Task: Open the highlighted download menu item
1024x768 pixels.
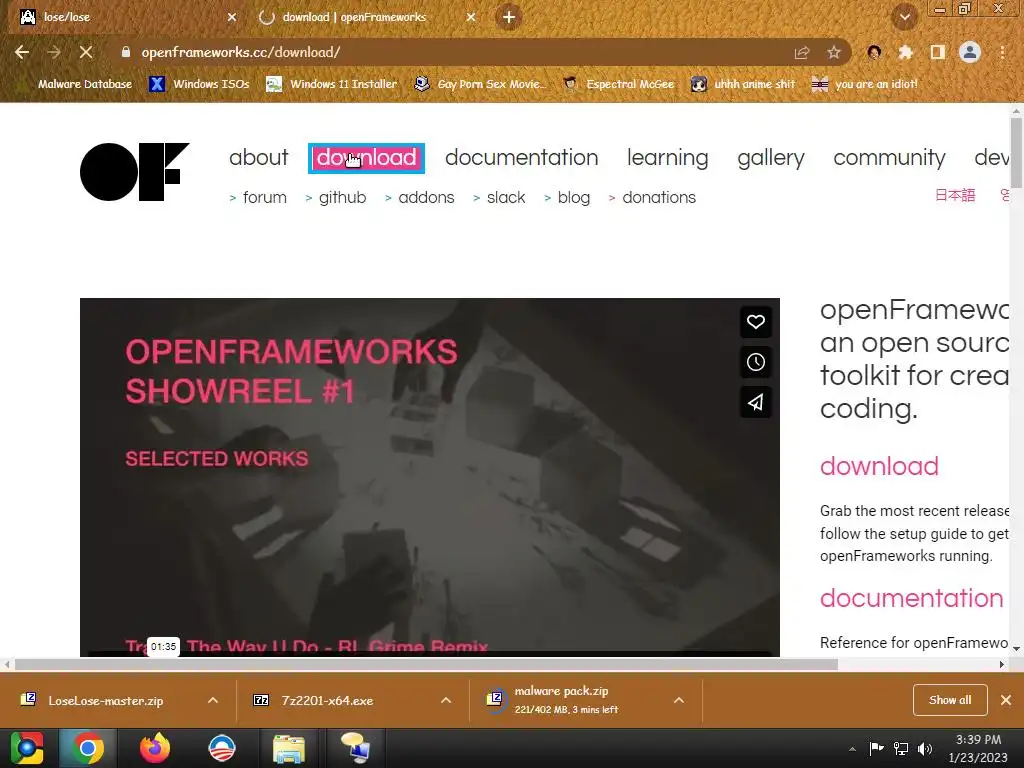Action: click(x=366, y=158)
